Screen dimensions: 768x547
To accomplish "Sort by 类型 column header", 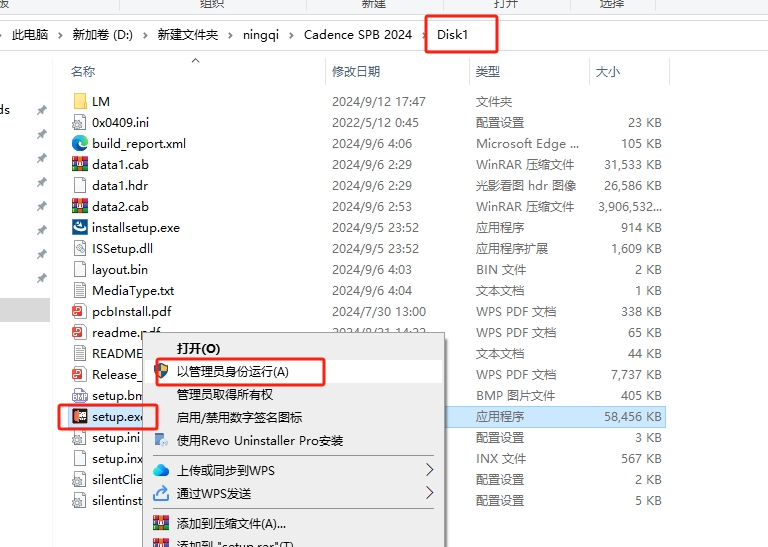I will click(488, 71).
